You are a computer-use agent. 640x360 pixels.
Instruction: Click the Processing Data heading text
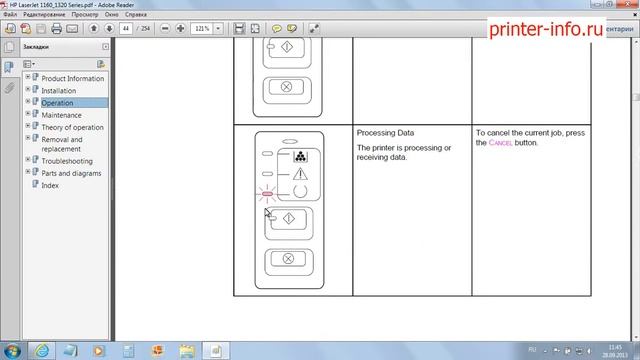[x=385, y=133]
